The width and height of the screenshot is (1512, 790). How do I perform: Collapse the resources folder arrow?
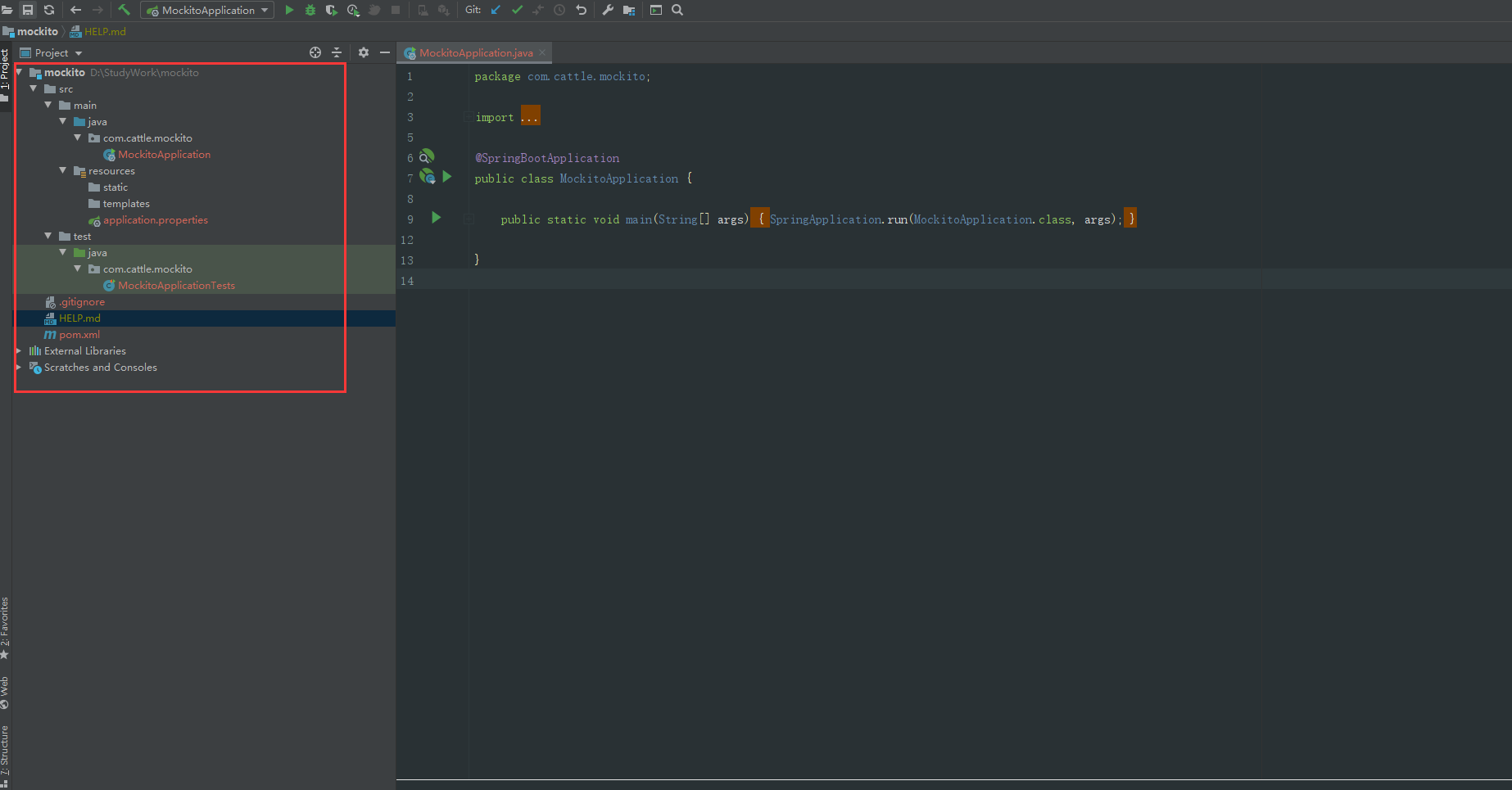click(63, 170)
